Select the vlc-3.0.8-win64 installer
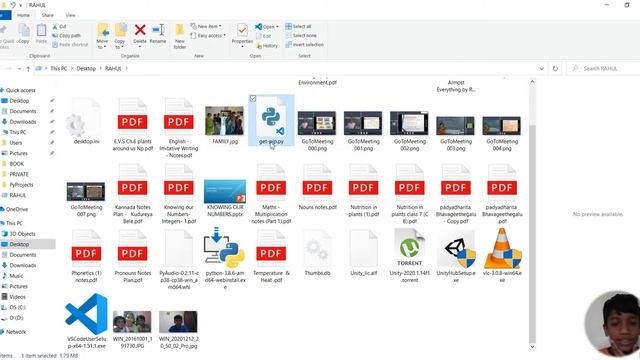This screenshot has height=360, width=640. click(502, 255)
